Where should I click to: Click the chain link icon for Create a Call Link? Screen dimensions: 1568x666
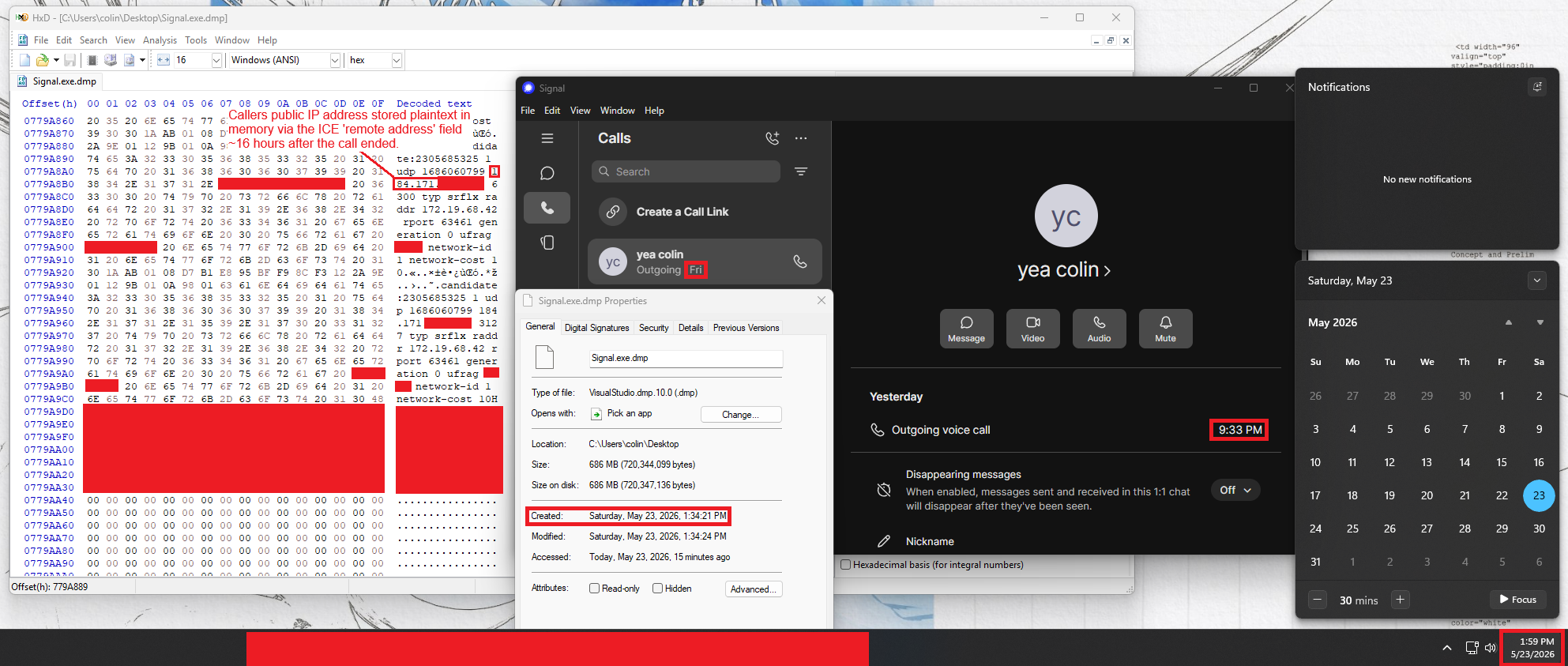point(613,212)
